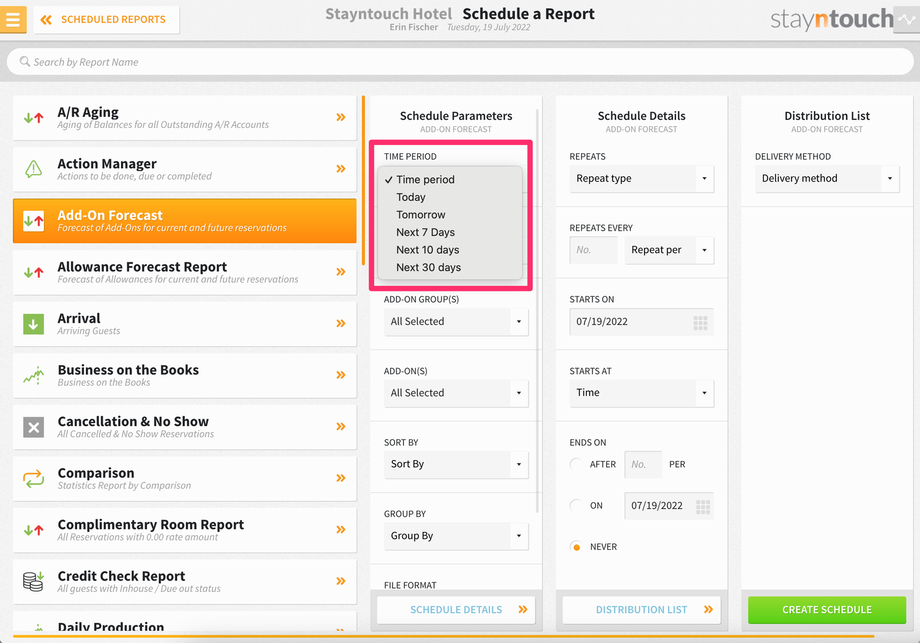Choose Next 7 Days option

450,232
